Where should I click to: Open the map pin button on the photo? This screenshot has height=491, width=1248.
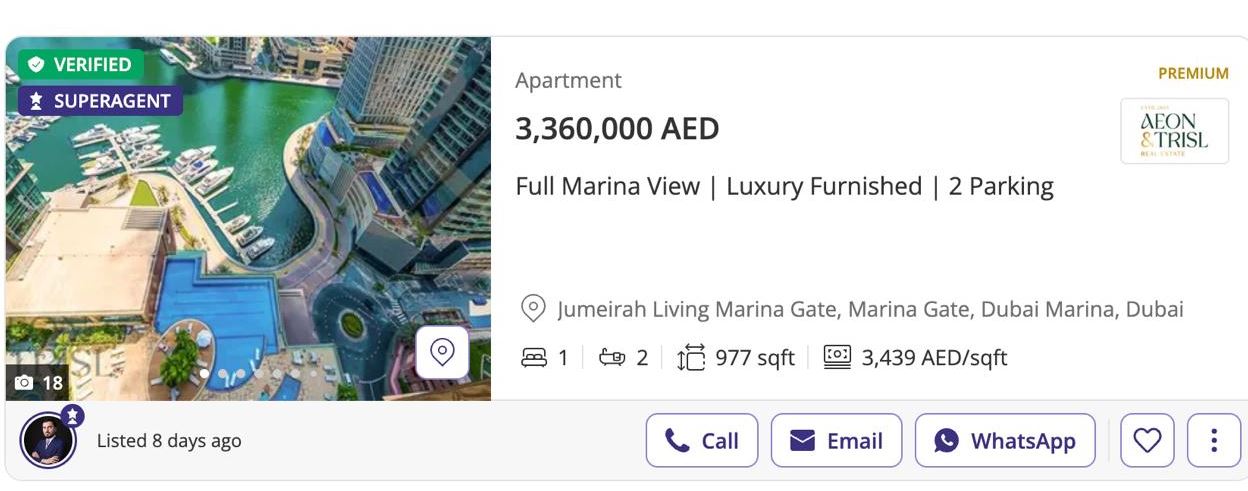(x=442, y=352)
